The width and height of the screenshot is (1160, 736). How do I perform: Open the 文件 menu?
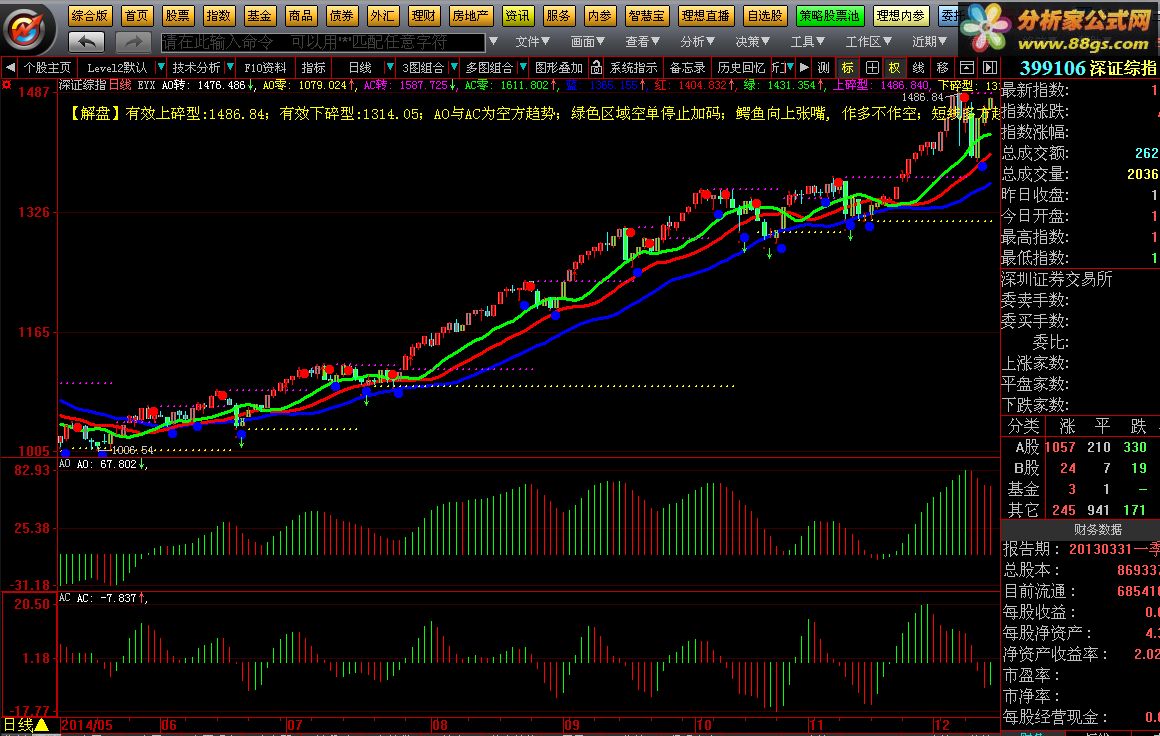click(533, 41)
